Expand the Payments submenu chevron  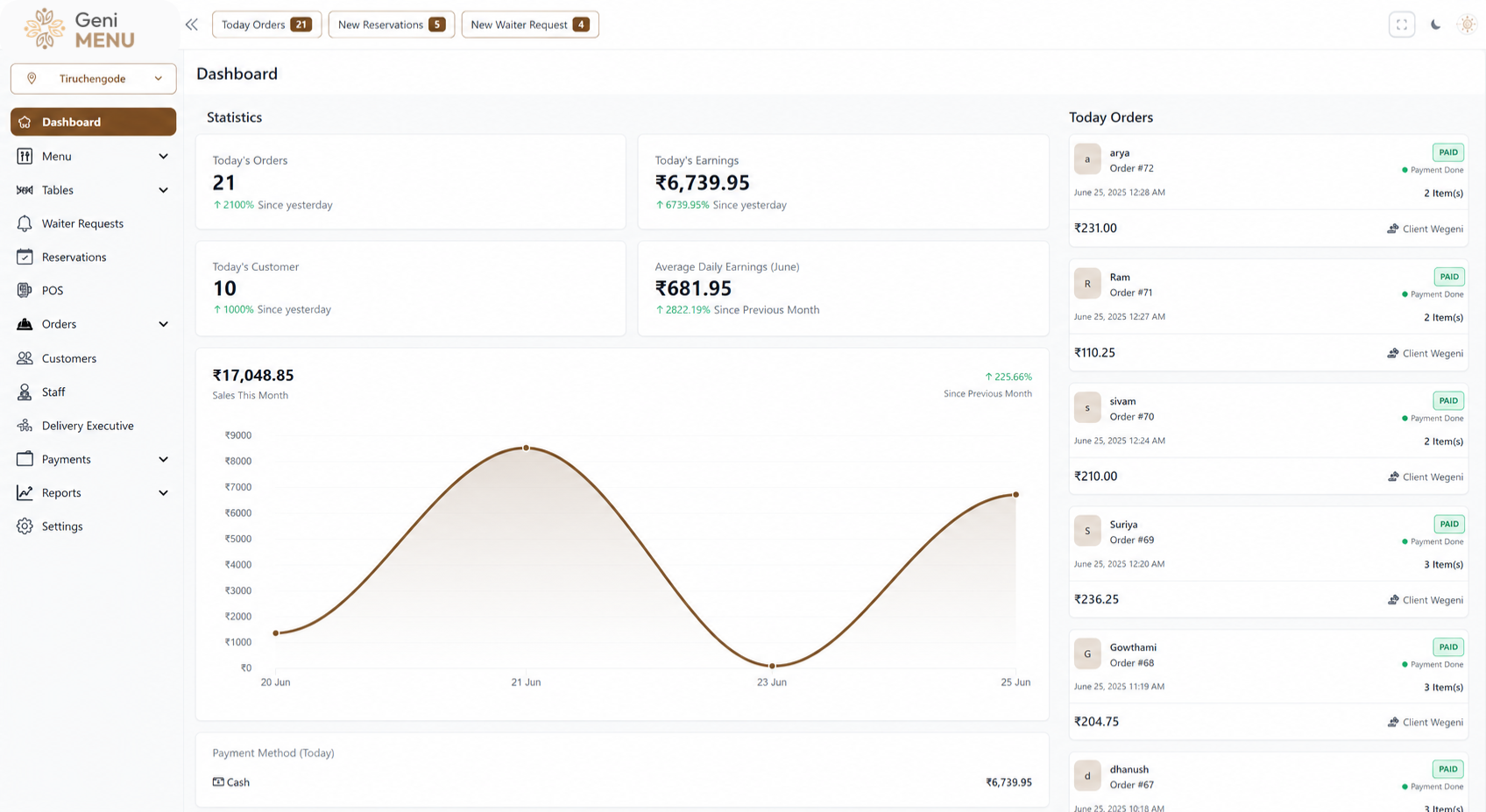click(x=163, y=459)
